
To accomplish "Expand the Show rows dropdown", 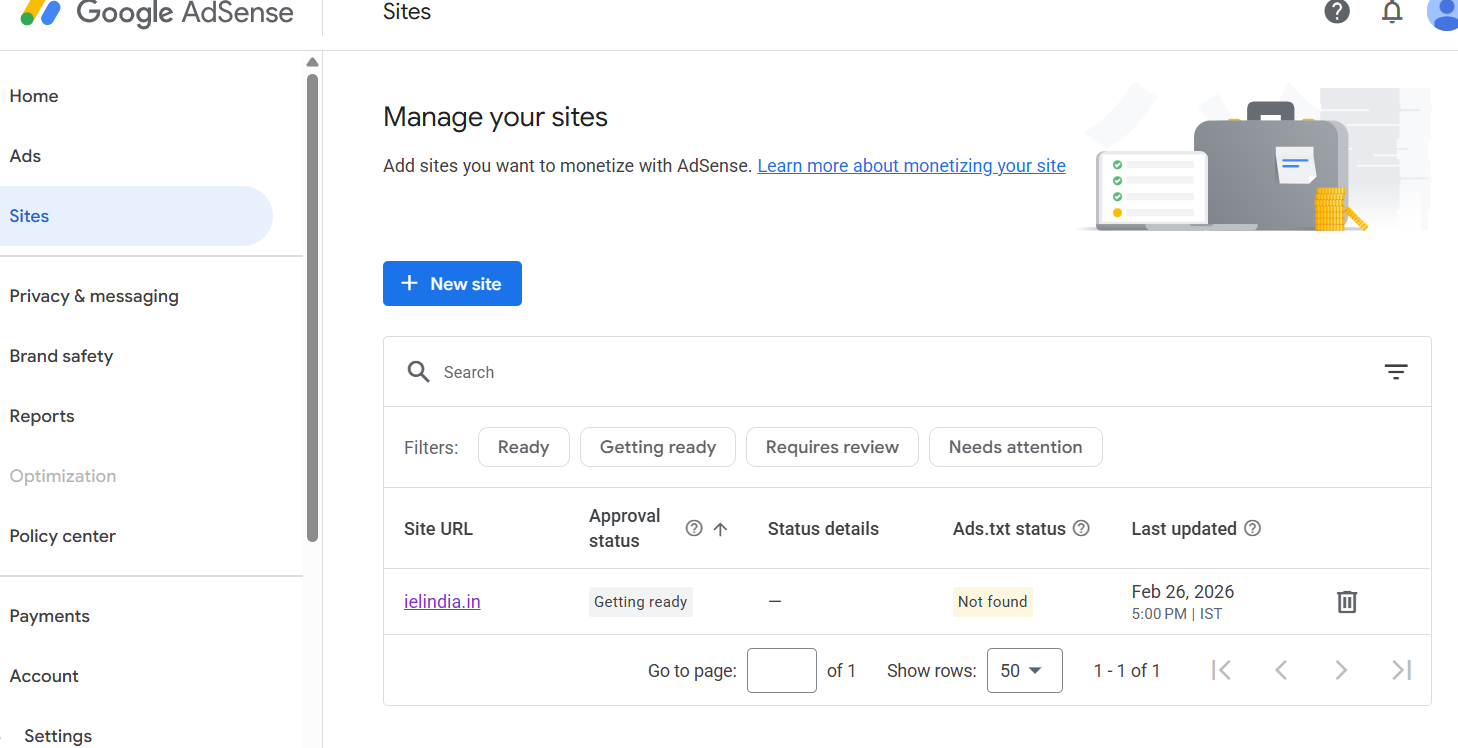I will pos(1024,670).
